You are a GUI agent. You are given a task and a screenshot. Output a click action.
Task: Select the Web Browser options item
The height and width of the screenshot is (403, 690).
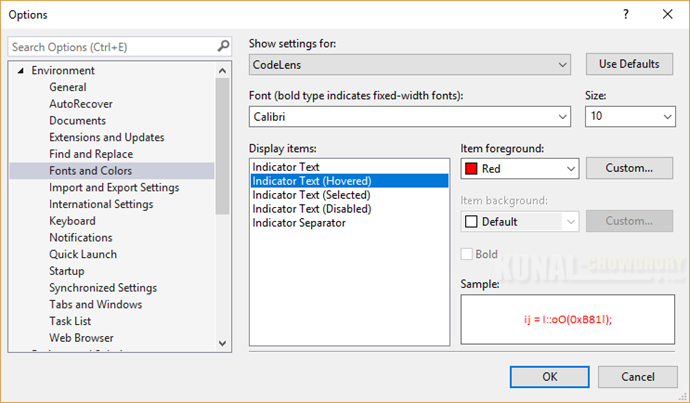coord(81,338)
